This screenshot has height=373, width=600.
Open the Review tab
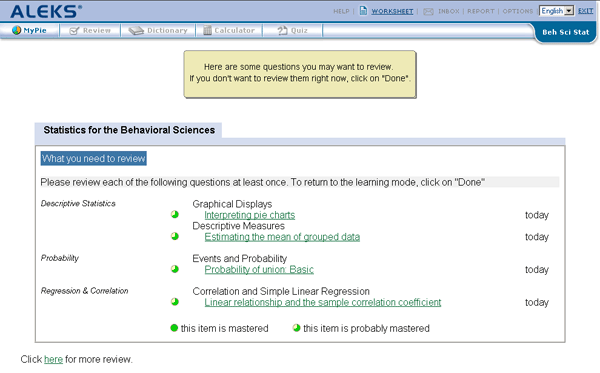point(90,30)
